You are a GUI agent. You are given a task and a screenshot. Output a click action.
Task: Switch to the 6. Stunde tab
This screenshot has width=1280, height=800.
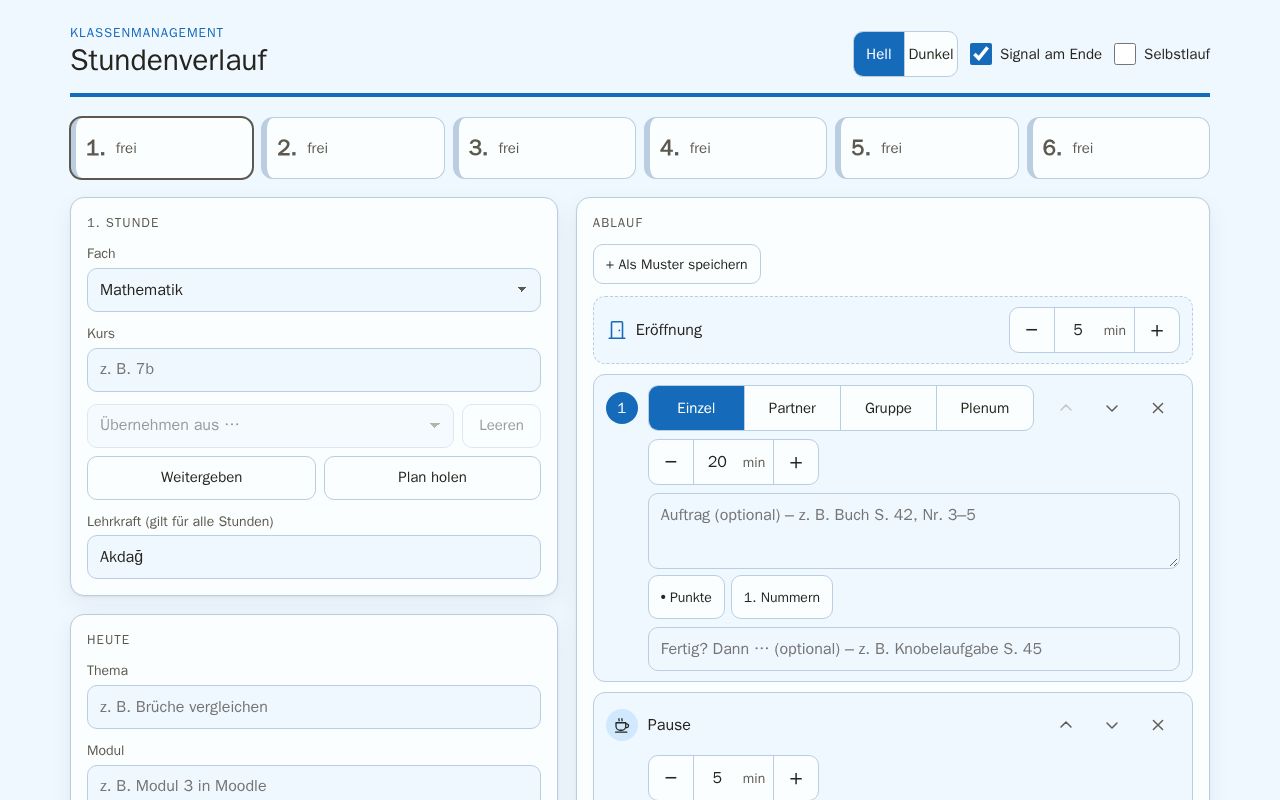pyautogui.click(x=1118, y=148)
